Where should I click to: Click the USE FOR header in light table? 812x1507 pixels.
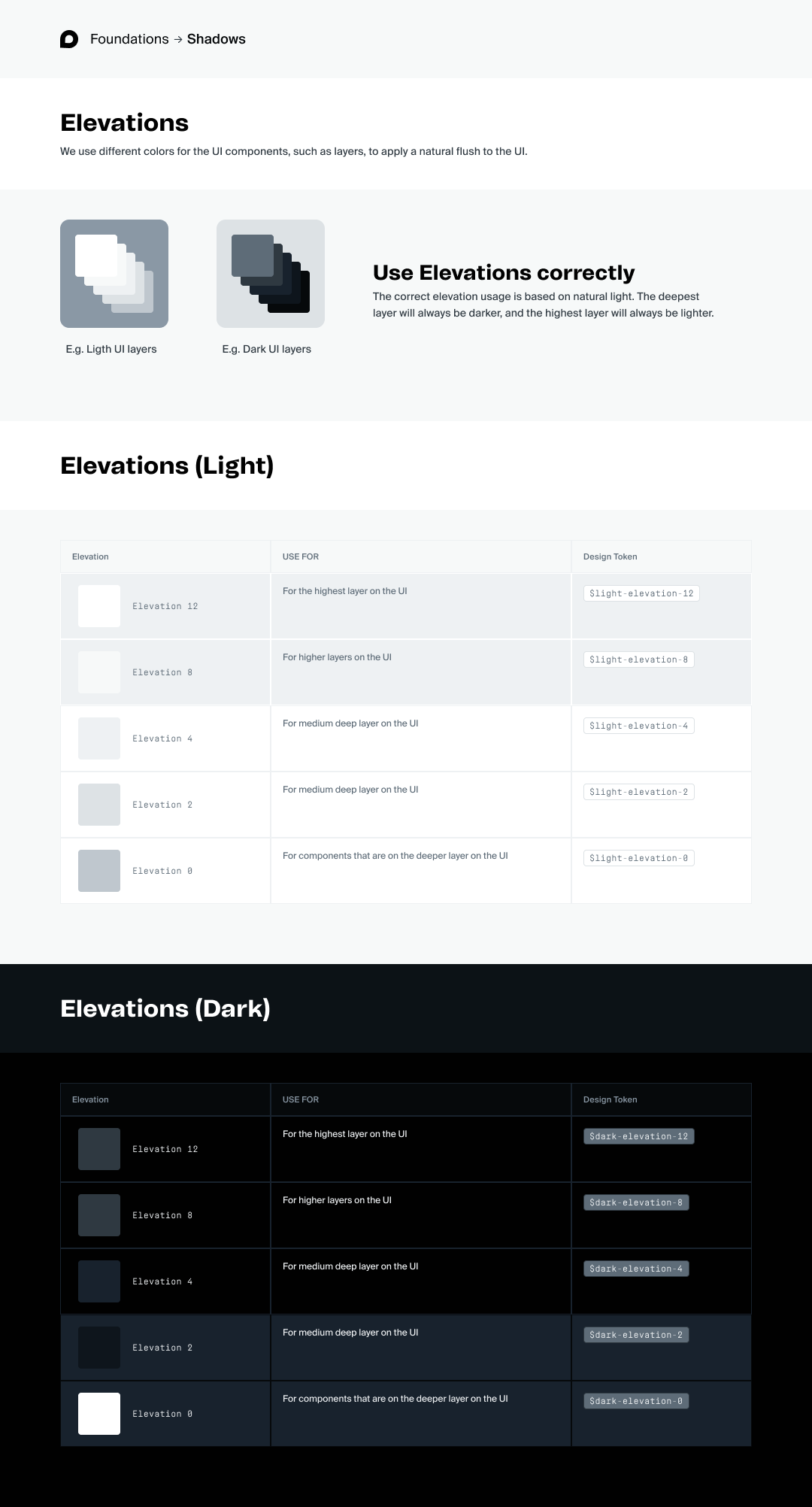click(x=301, y=556)
